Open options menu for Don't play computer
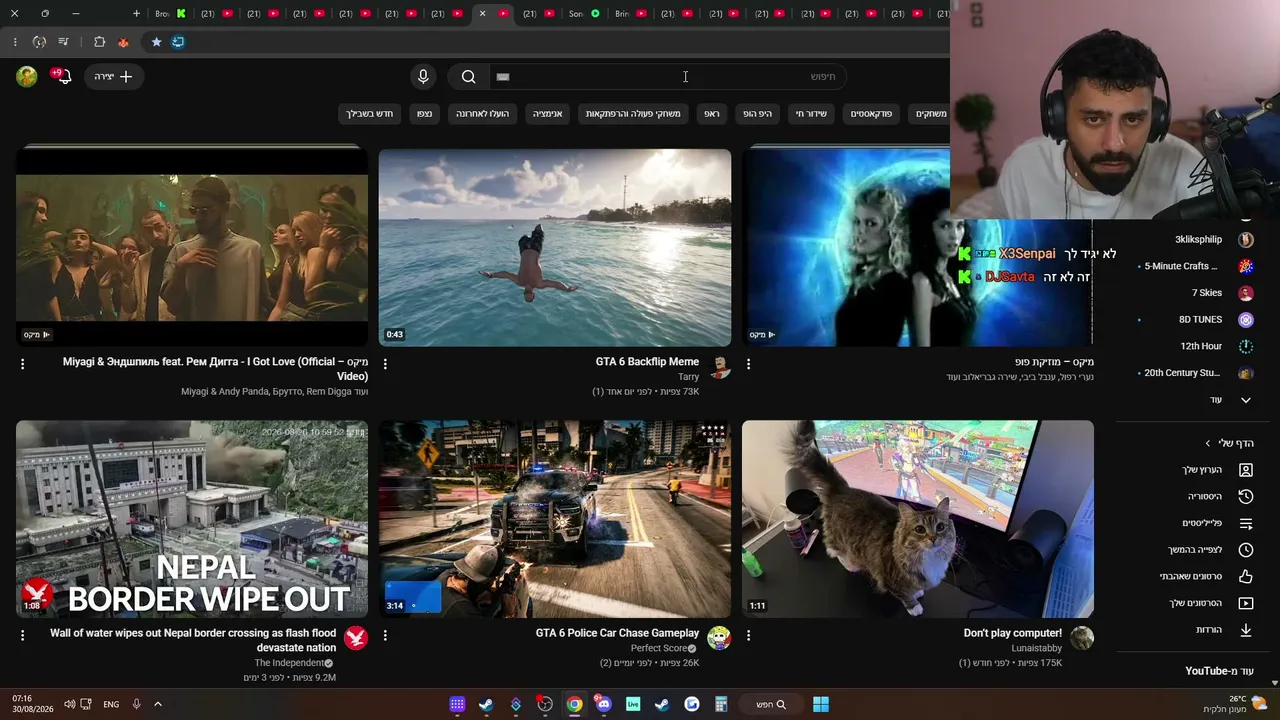Image resolution: width=1280 pixels, height=720 pixels. coord(748,635)
